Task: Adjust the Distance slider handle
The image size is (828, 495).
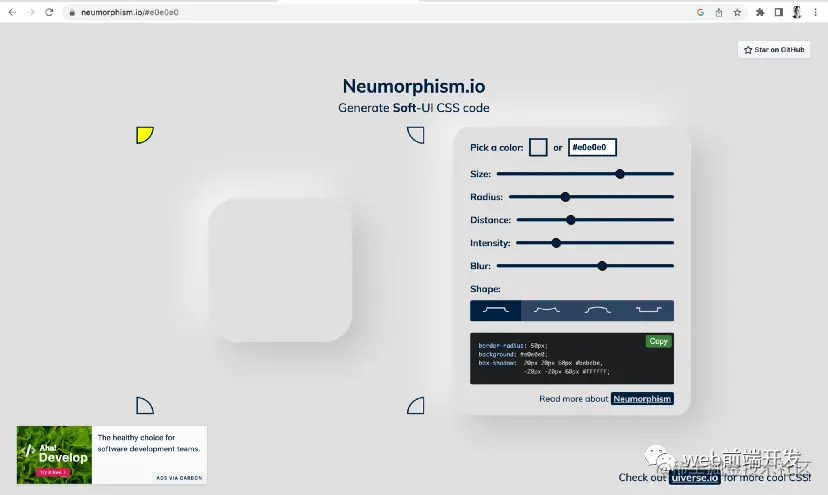Action: pos(570,220)
